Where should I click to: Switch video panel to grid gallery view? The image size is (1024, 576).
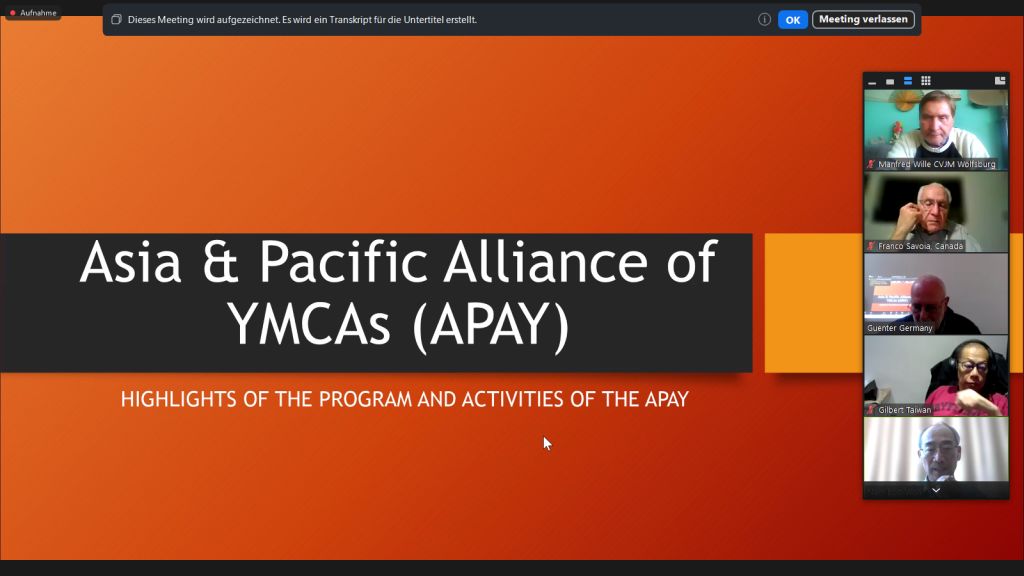coord(926,81)
